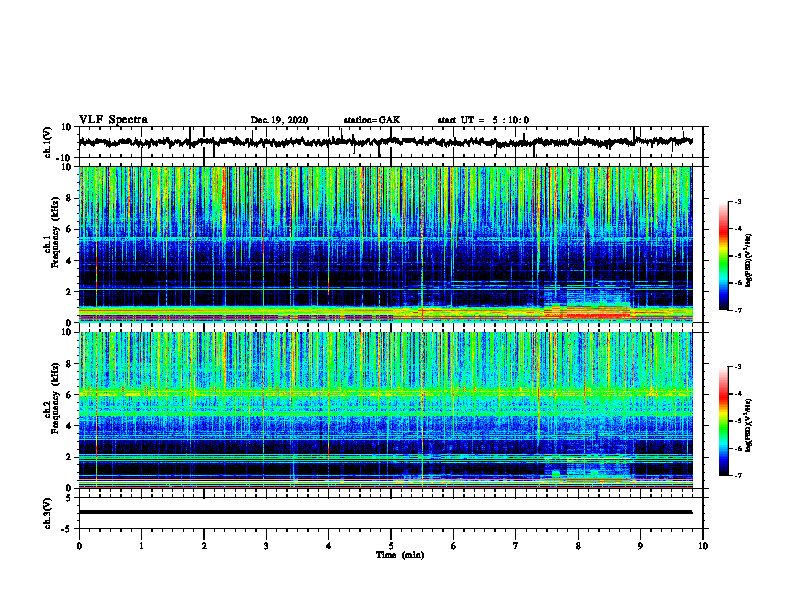Click the "station=GAK" header label
The image size is (792, 612).
click(x=372, y=120)
